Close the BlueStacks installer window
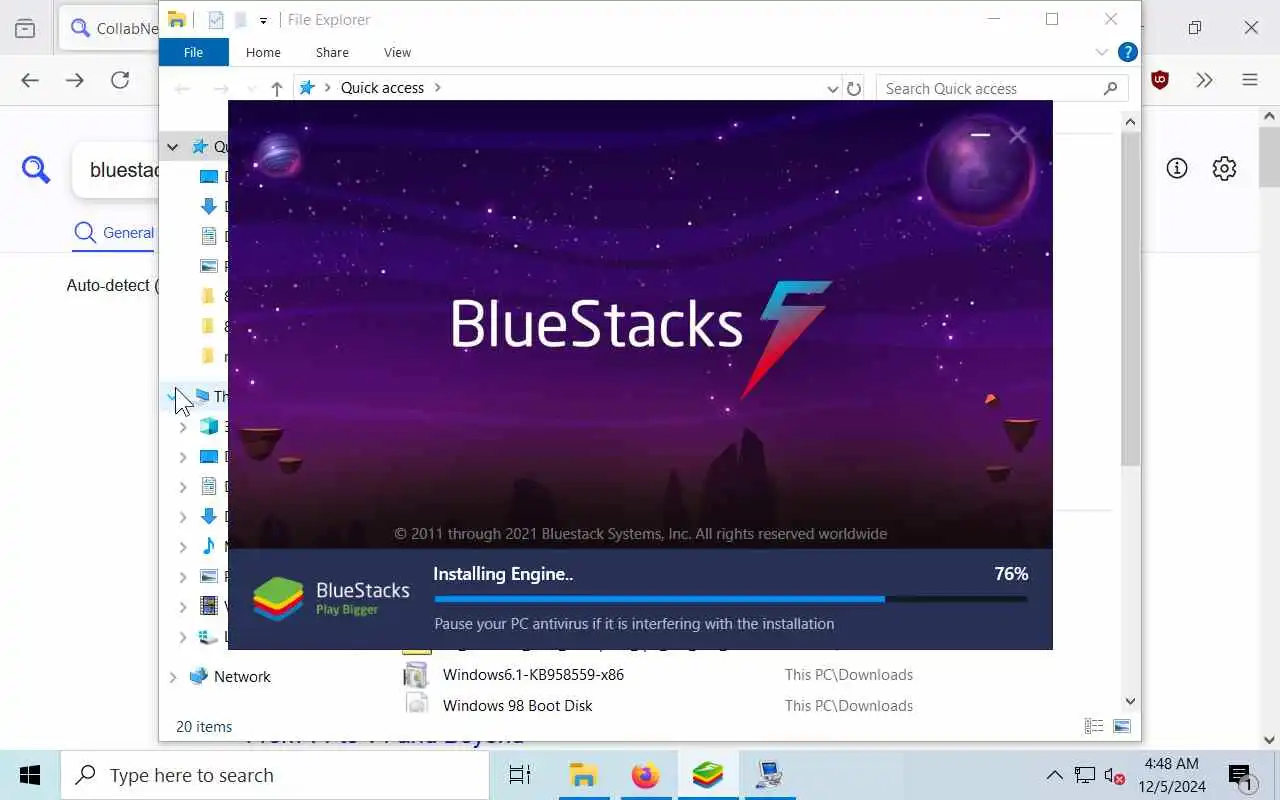 1018,134
